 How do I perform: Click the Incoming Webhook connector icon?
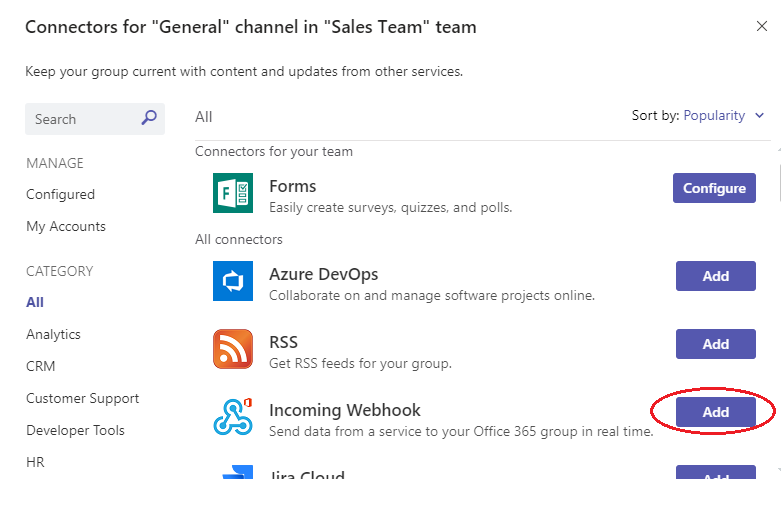point(233,417)
